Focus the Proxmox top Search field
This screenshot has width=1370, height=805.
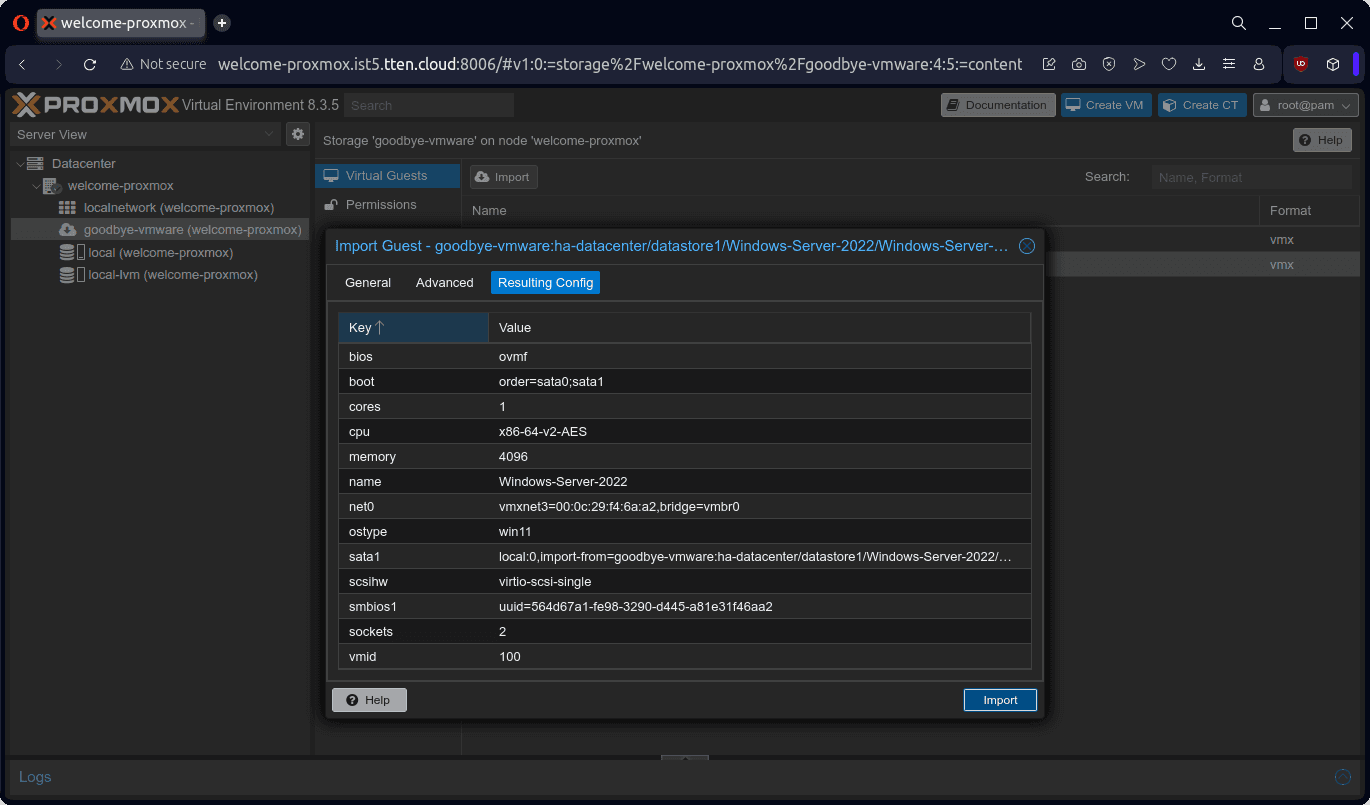coord(430,105)
